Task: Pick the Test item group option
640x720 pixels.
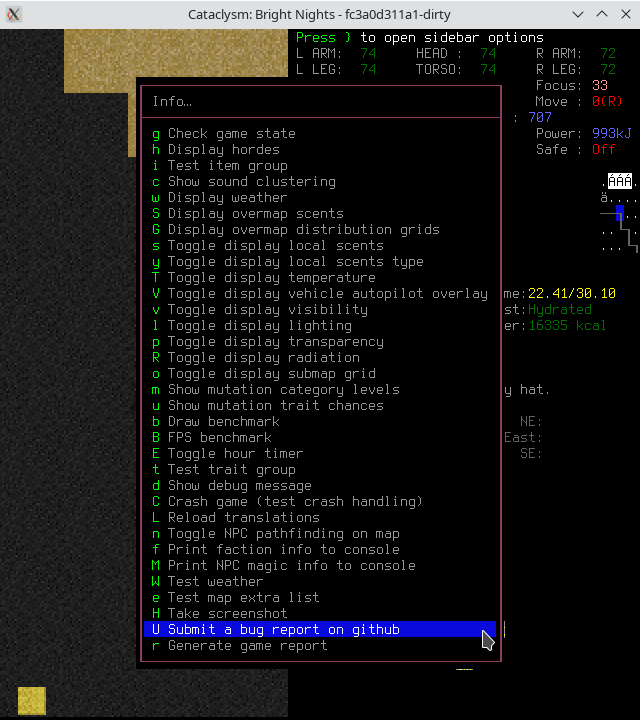Action: click(320, 166)
